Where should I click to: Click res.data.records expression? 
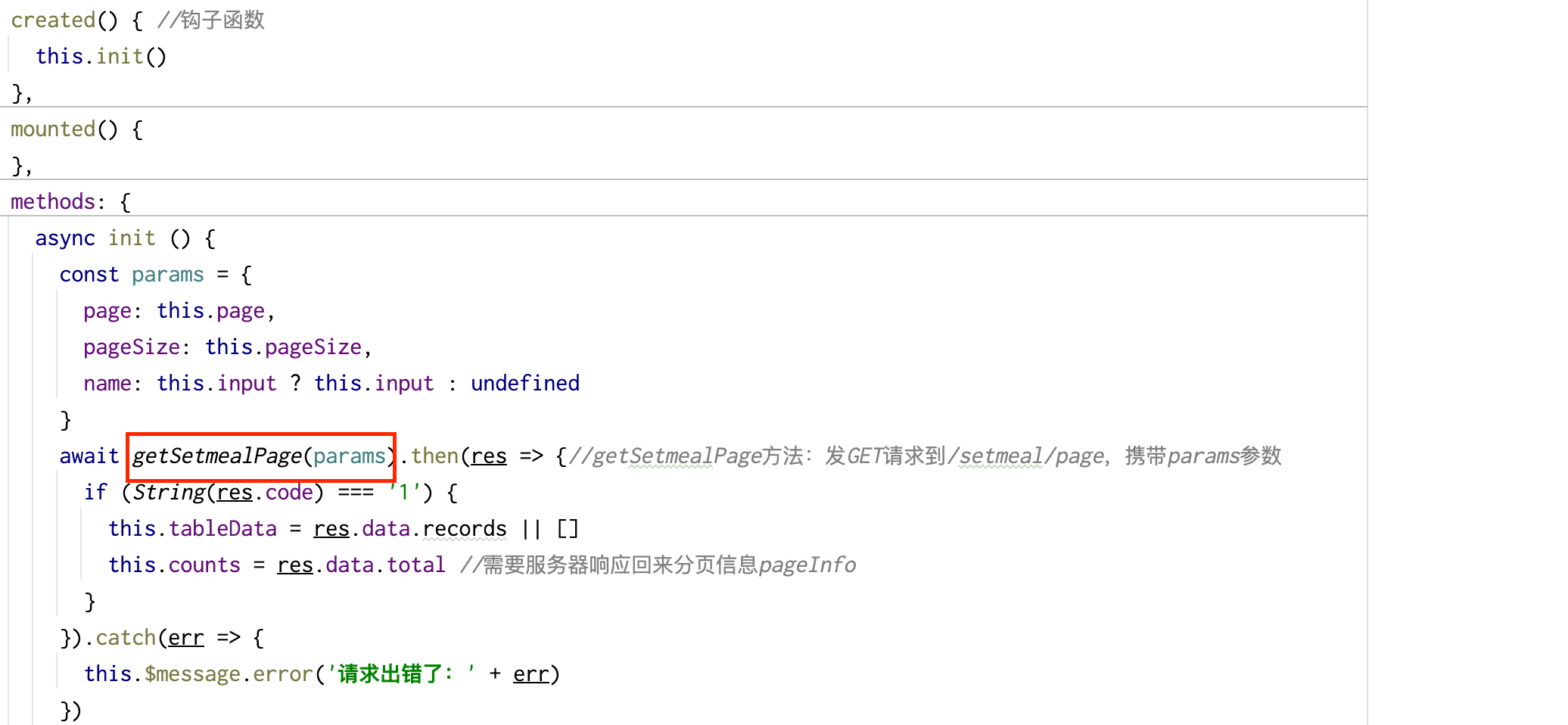tap(410, 529)
